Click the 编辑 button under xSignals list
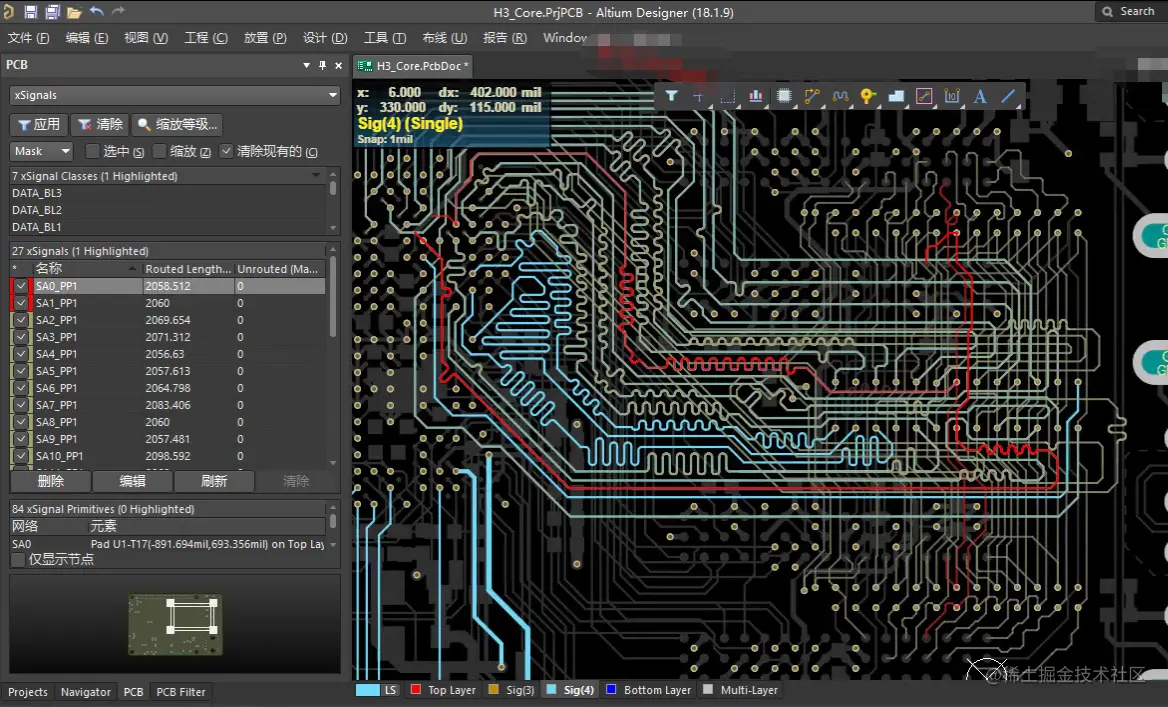 pyautogui.click(x=132, y=481)
